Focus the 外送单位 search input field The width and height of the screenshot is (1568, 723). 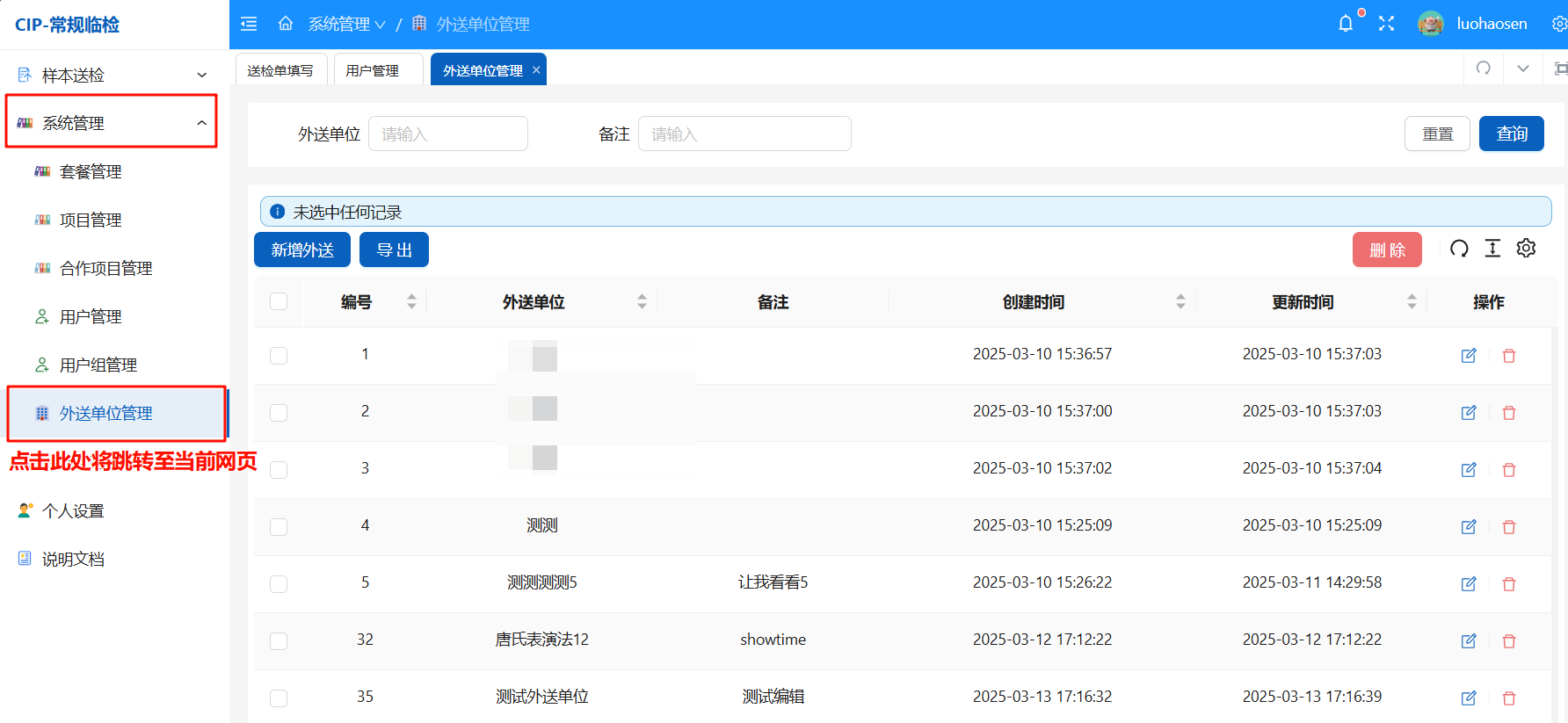pos(448,134)
